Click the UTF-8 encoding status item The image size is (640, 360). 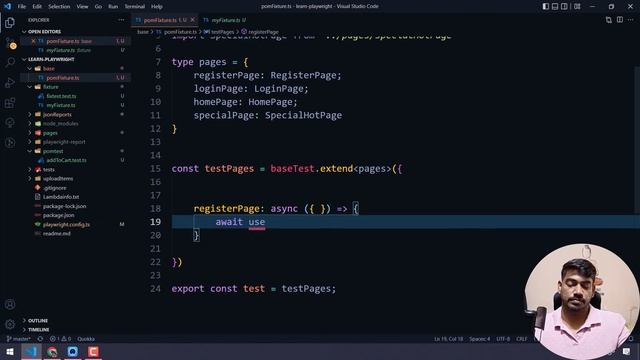coord(503,339)
